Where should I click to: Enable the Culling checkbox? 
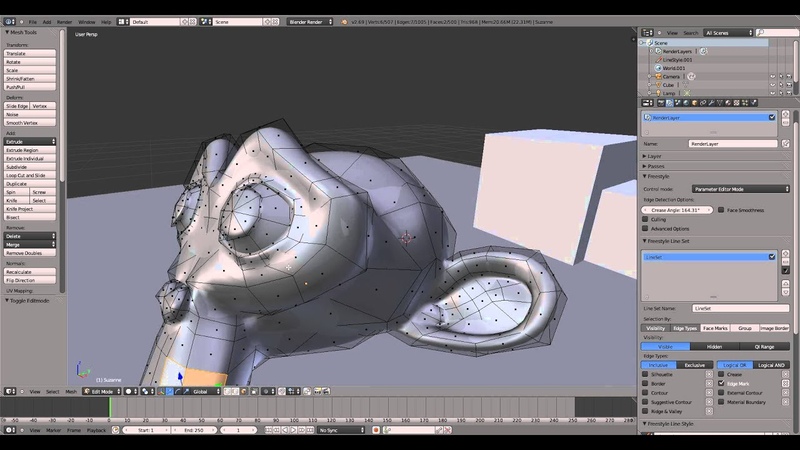point(645,219)
